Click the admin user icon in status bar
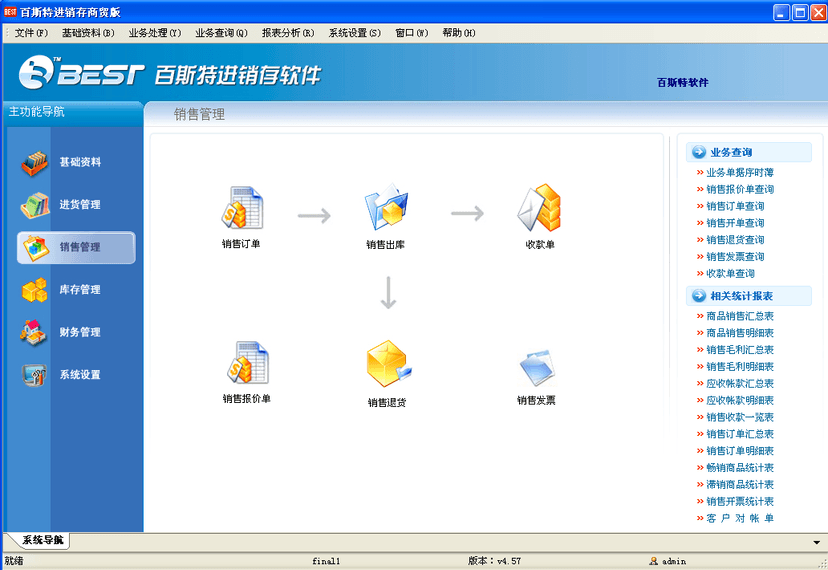This screenshot has height=570, width=828. click(653, 561)
